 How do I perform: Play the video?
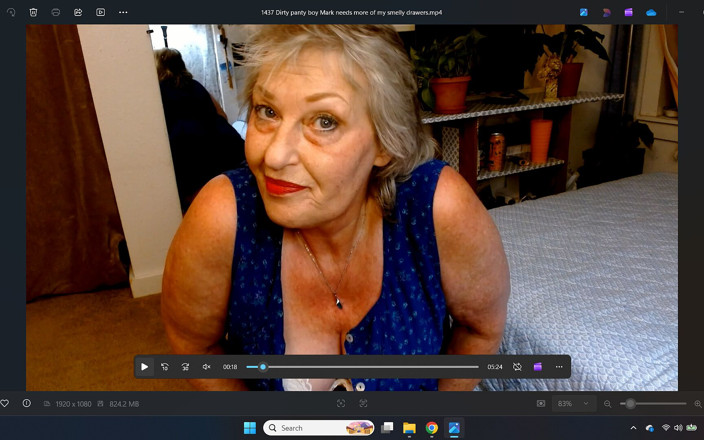[145, 367]
